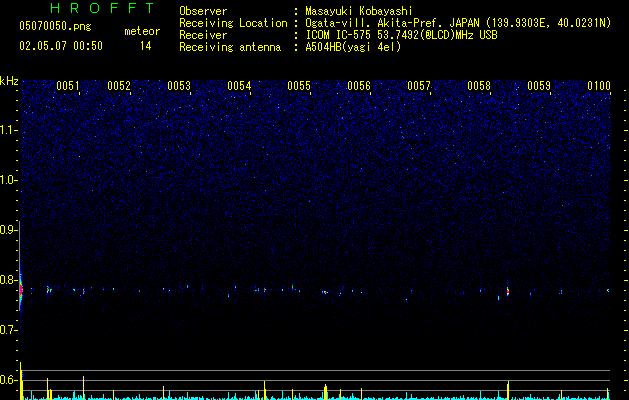Screen dimensions: 629x400
Task: Click the name Masayuki Kobayashi
Action: point(359,11)
